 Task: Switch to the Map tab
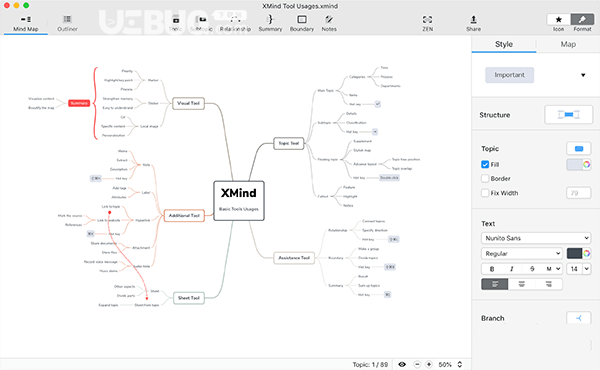[x=568, y=44]
